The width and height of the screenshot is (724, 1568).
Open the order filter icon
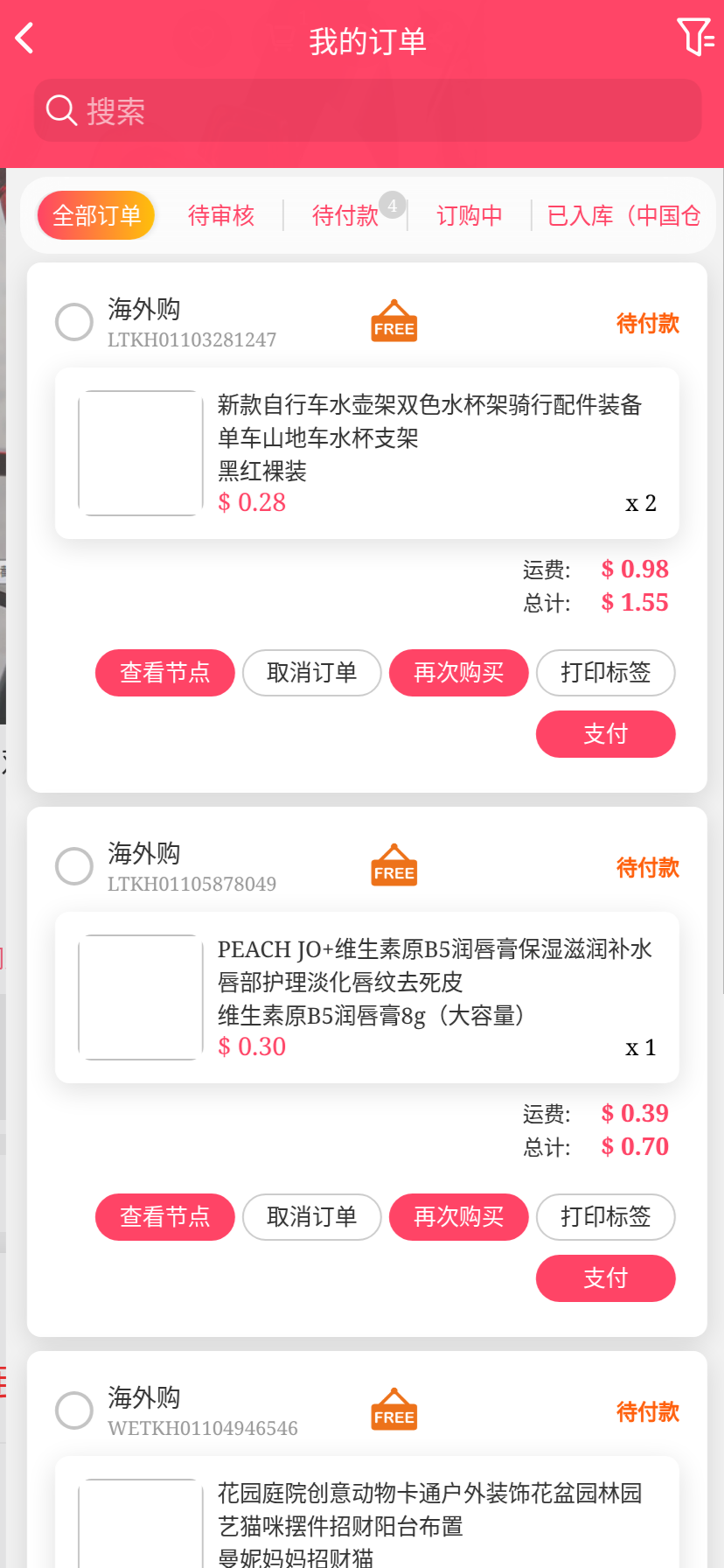click(695, 37)
